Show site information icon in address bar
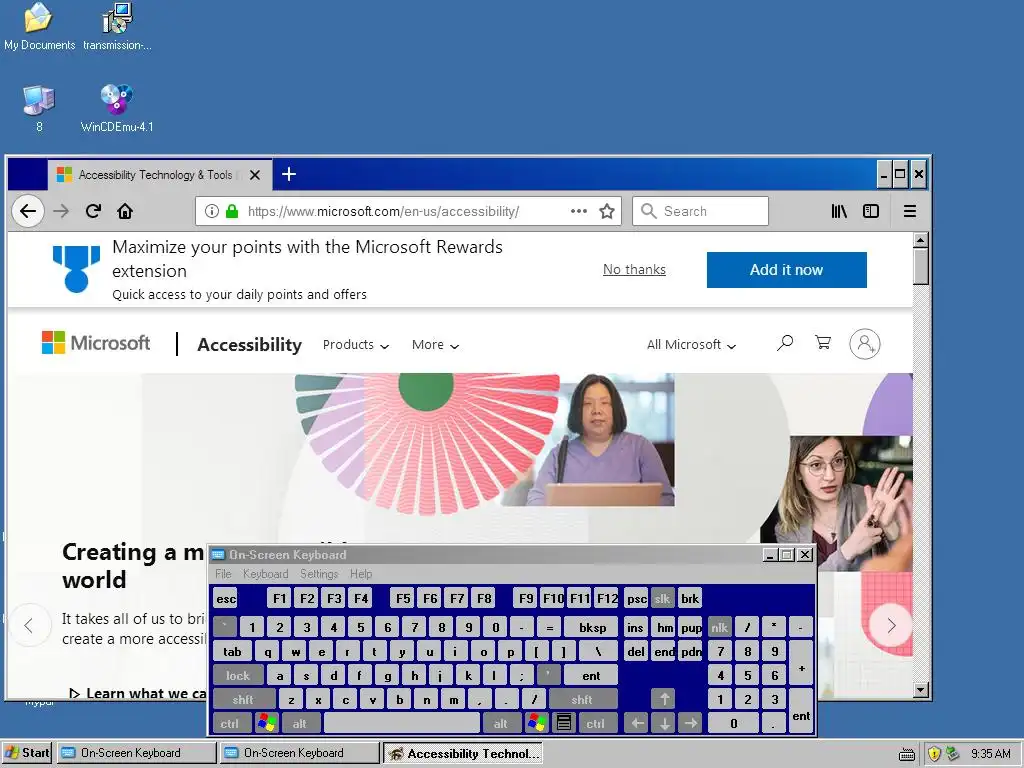 click(212, 211)
